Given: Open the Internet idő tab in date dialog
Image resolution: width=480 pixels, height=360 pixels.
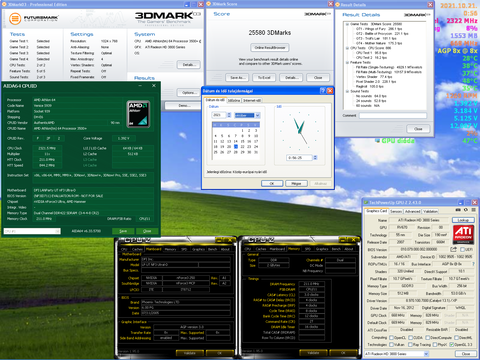Looking at the screenshot, I should [x=252, y=100].
